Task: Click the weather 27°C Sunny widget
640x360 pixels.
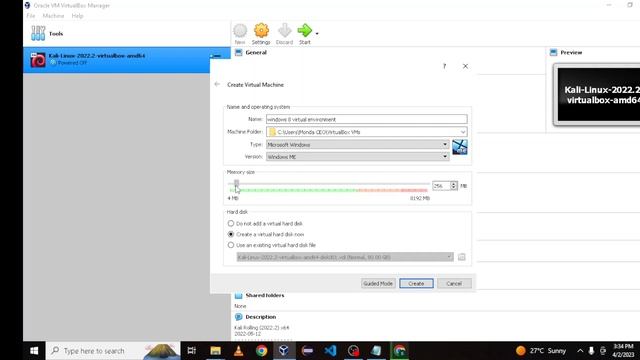Action: click(541, 351)
